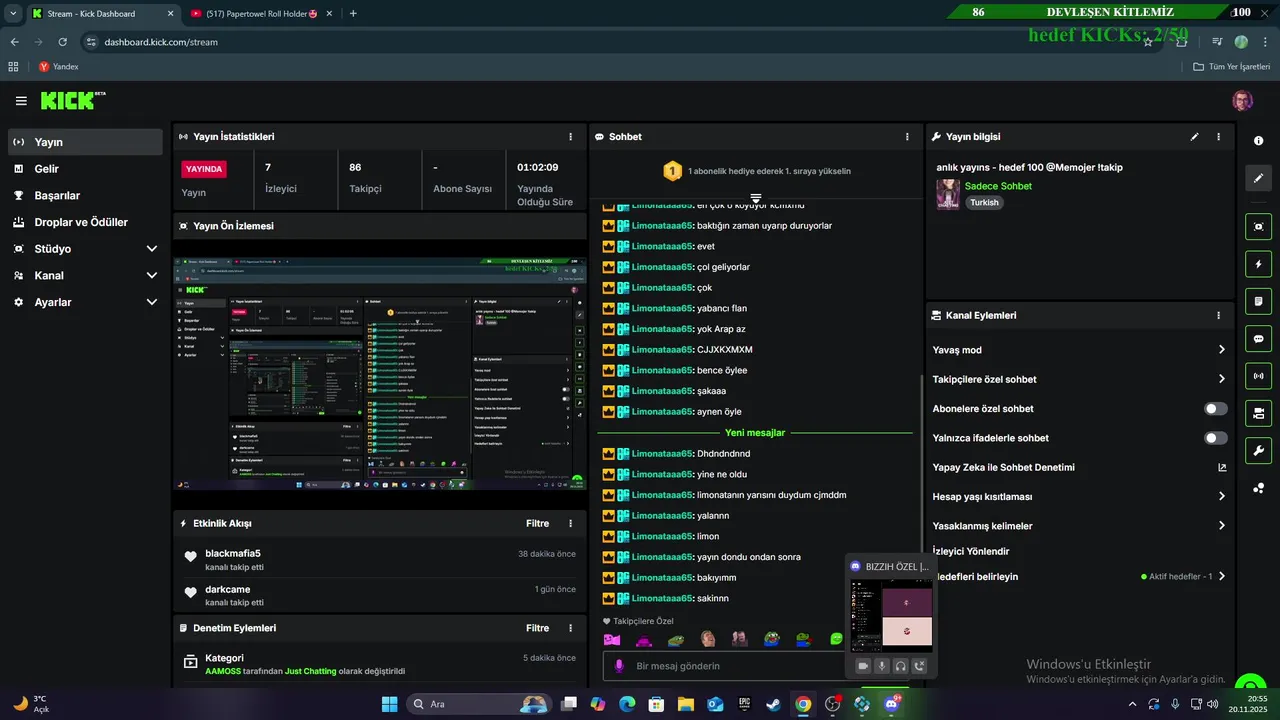Open the info icon in right sidebar
The width and height of the screenshot is (1280, 720).
1258,141
